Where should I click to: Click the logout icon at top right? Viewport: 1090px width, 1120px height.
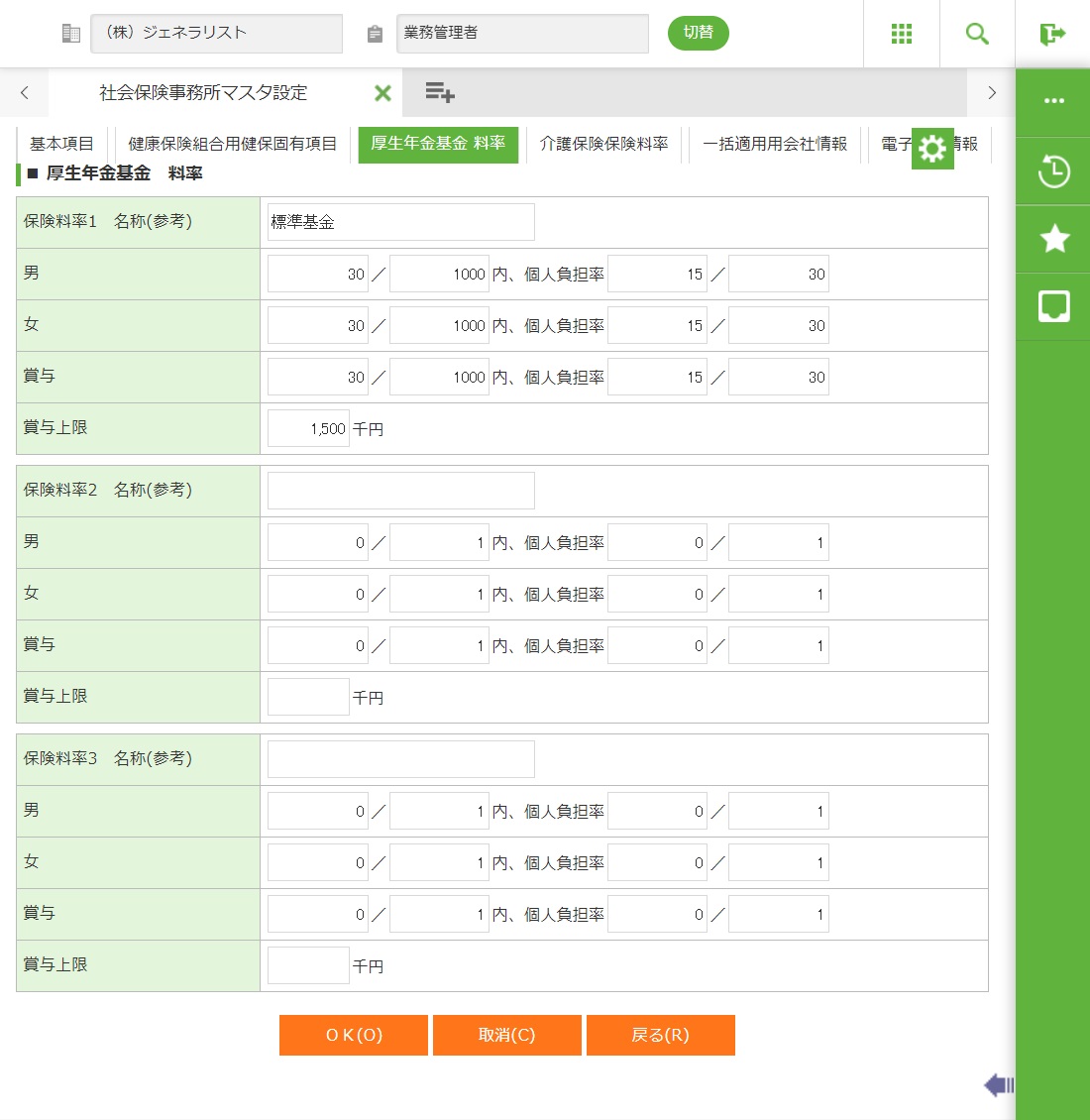click(x=1052, y=35)
